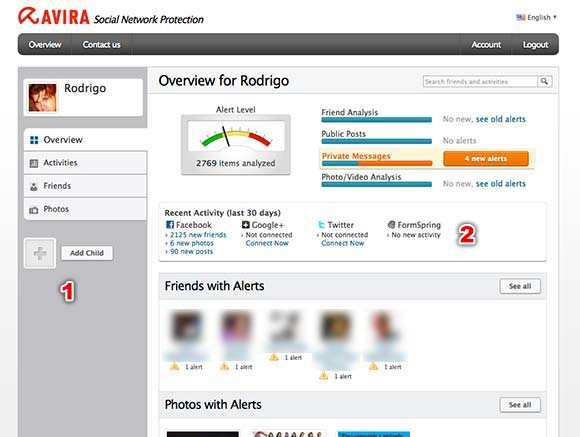Click Photo/Video Analysis see old alerts link
Screen dimensions: 580x437
tap(500, 184)
